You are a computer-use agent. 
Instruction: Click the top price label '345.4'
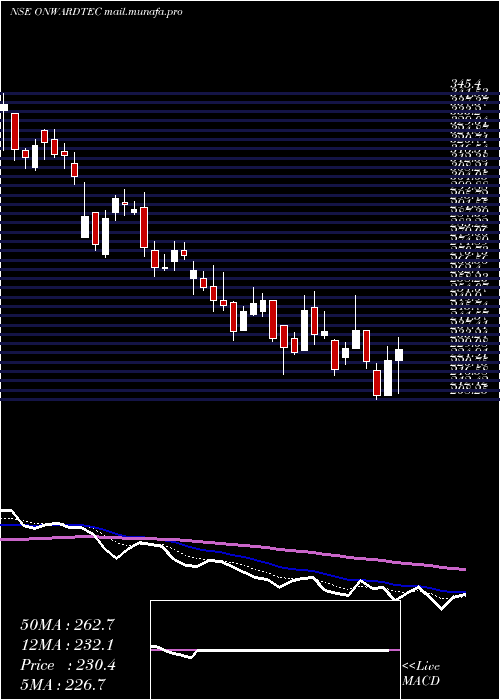coord(467,83)
